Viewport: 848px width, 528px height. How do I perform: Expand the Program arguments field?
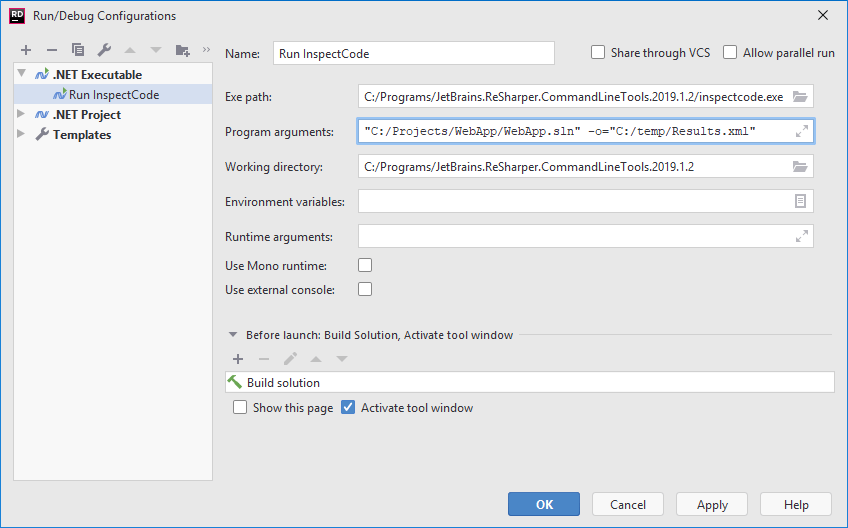coord(801,131)
